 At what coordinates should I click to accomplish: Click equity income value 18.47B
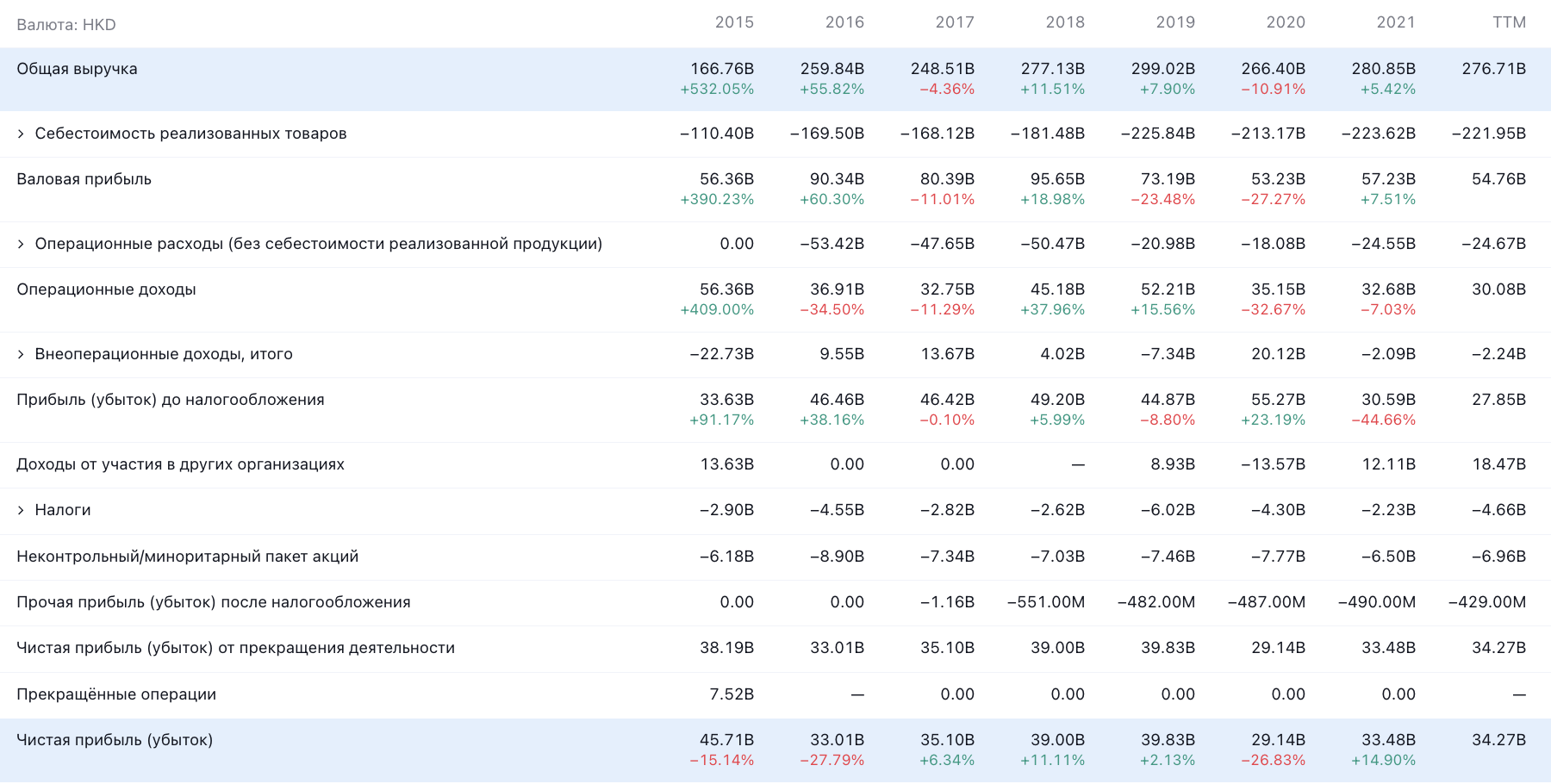[x=1499, y=464]
